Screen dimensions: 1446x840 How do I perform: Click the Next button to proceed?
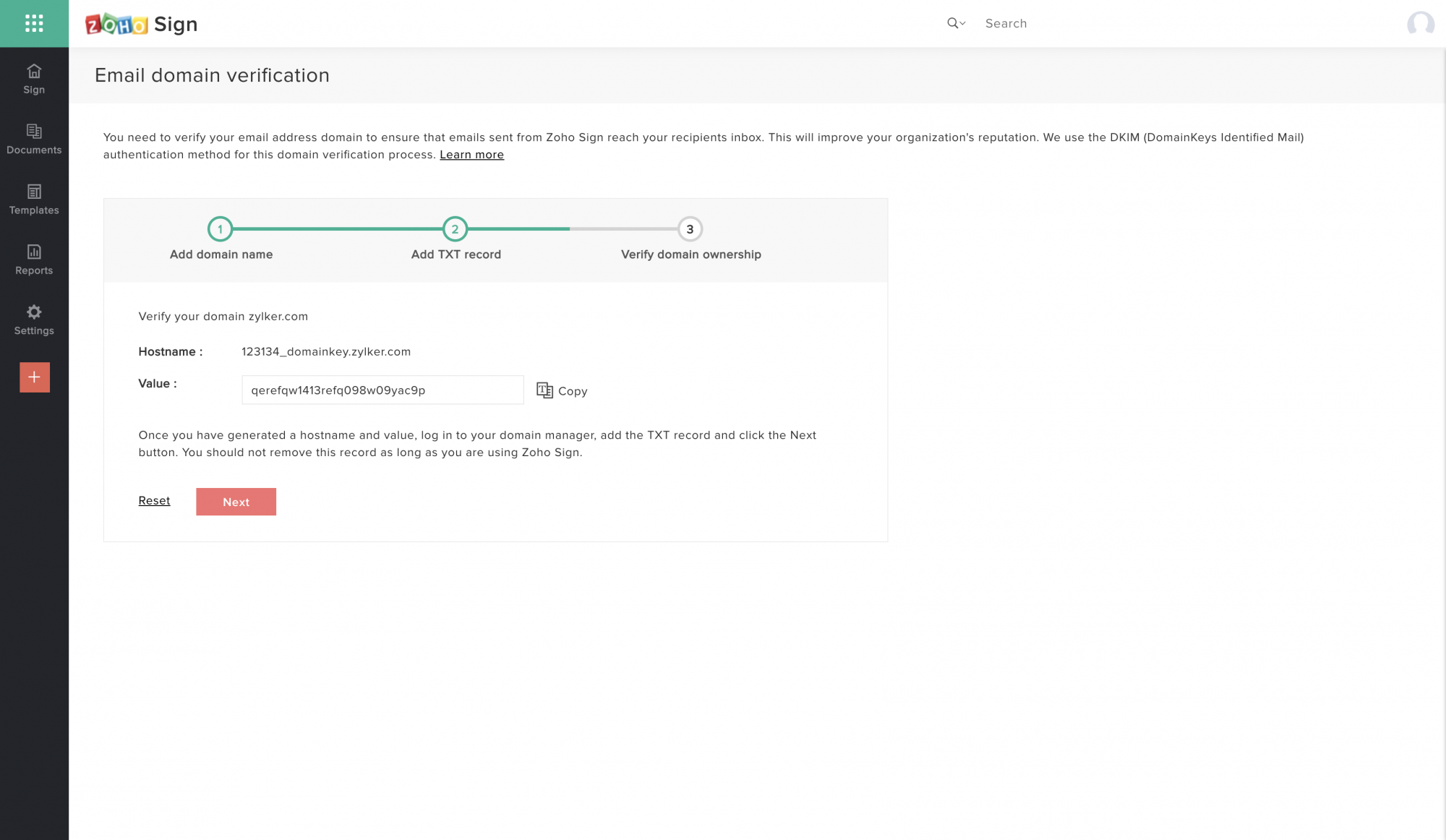coord(236,501)
